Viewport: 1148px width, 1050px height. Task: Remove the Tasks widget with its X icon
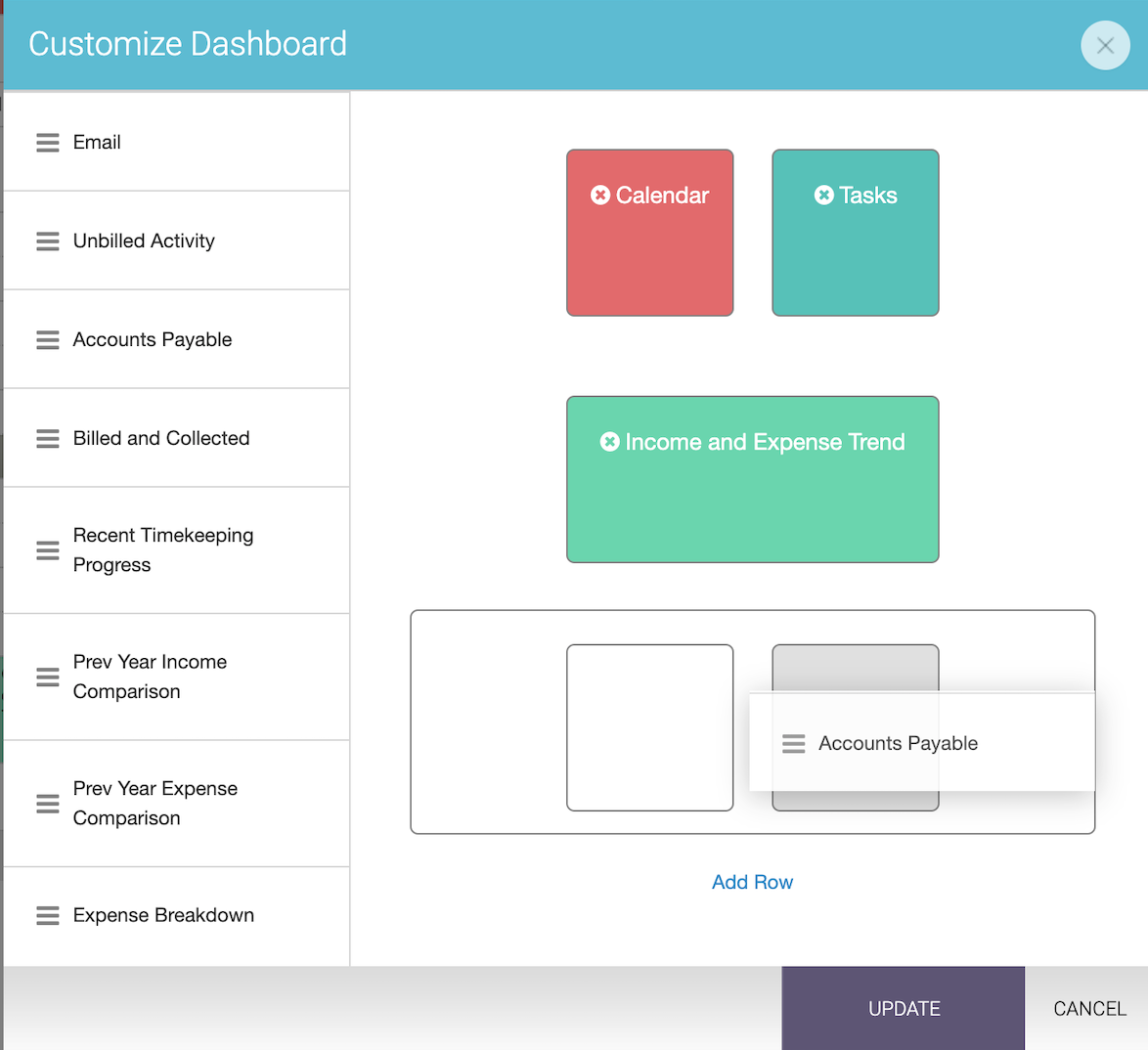click(823, 195)
